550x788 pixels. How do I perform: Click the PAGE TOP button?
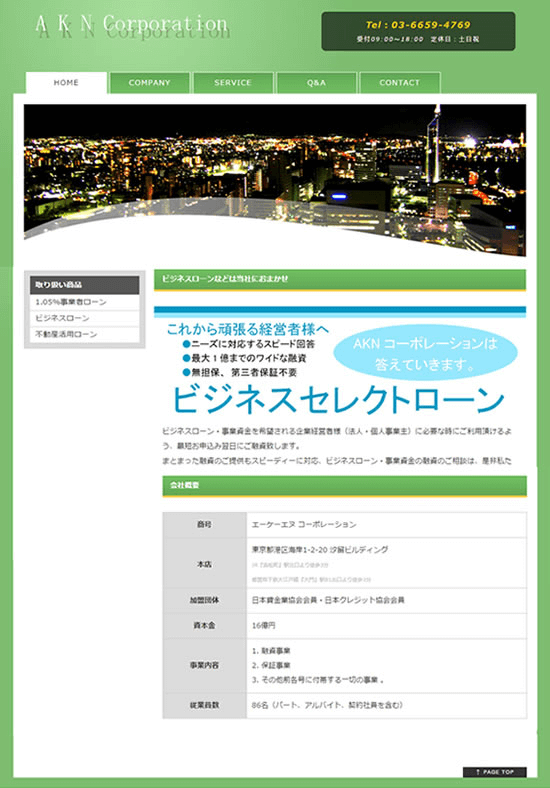click(x=495, y=772)
